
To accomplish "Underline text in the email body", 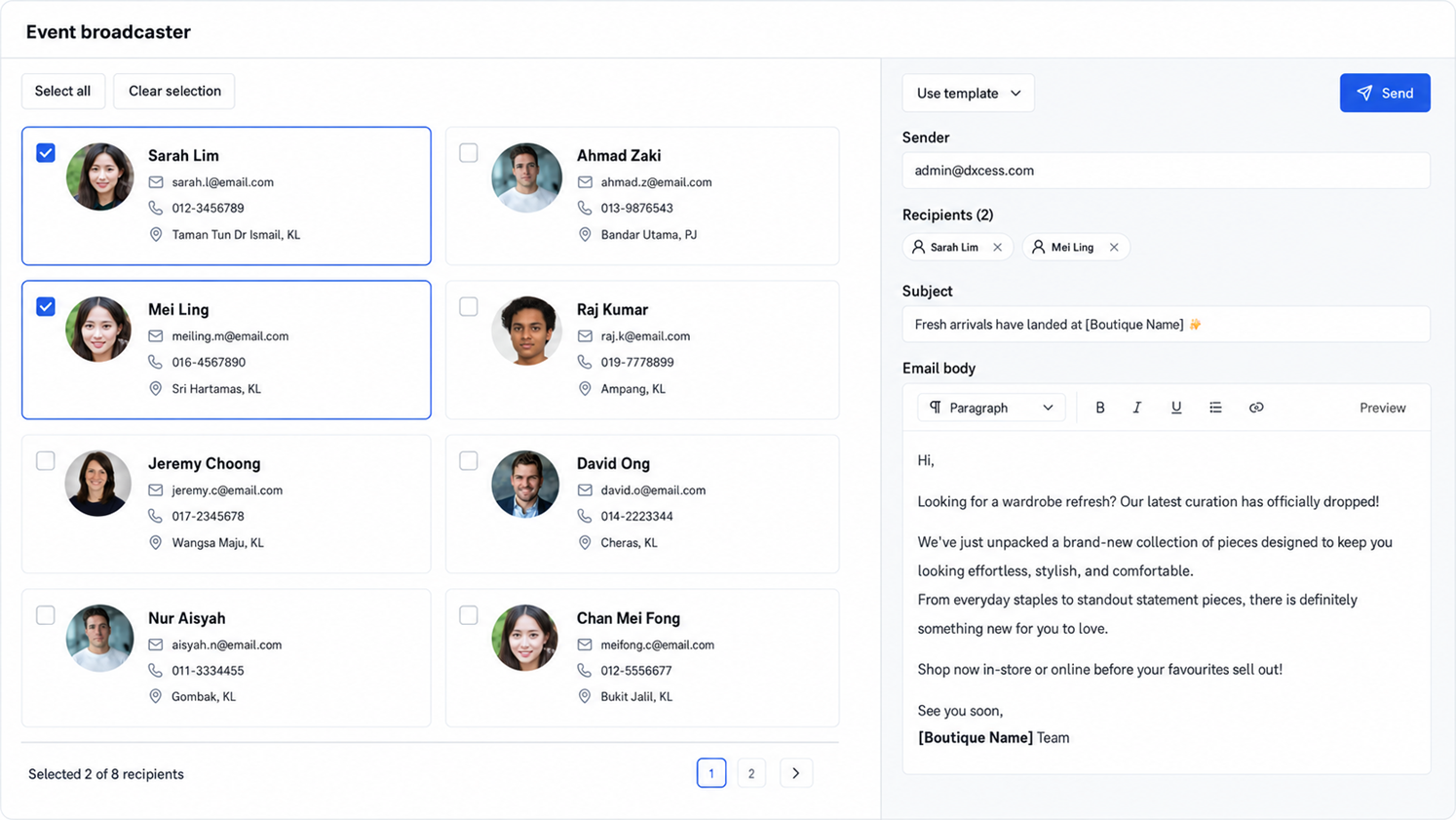I will tap(1176, 408).
